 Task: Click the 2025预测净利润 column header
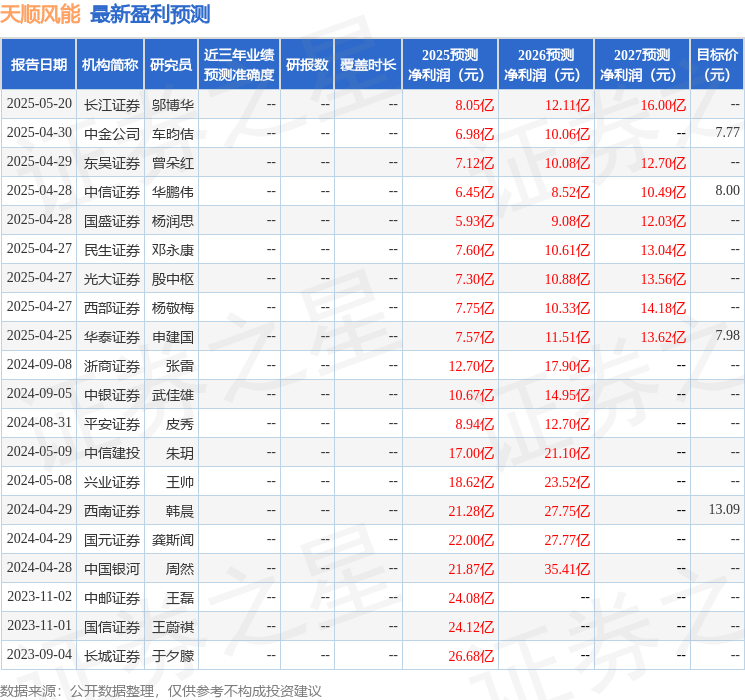[x=450, y=65]
